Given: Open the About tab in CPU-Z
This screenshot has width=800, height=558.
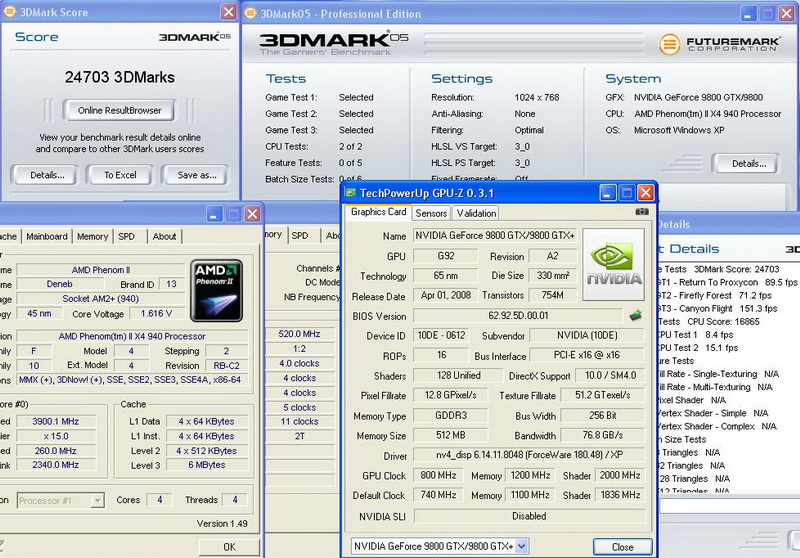Looking at the screenshot, I should 164,236.
